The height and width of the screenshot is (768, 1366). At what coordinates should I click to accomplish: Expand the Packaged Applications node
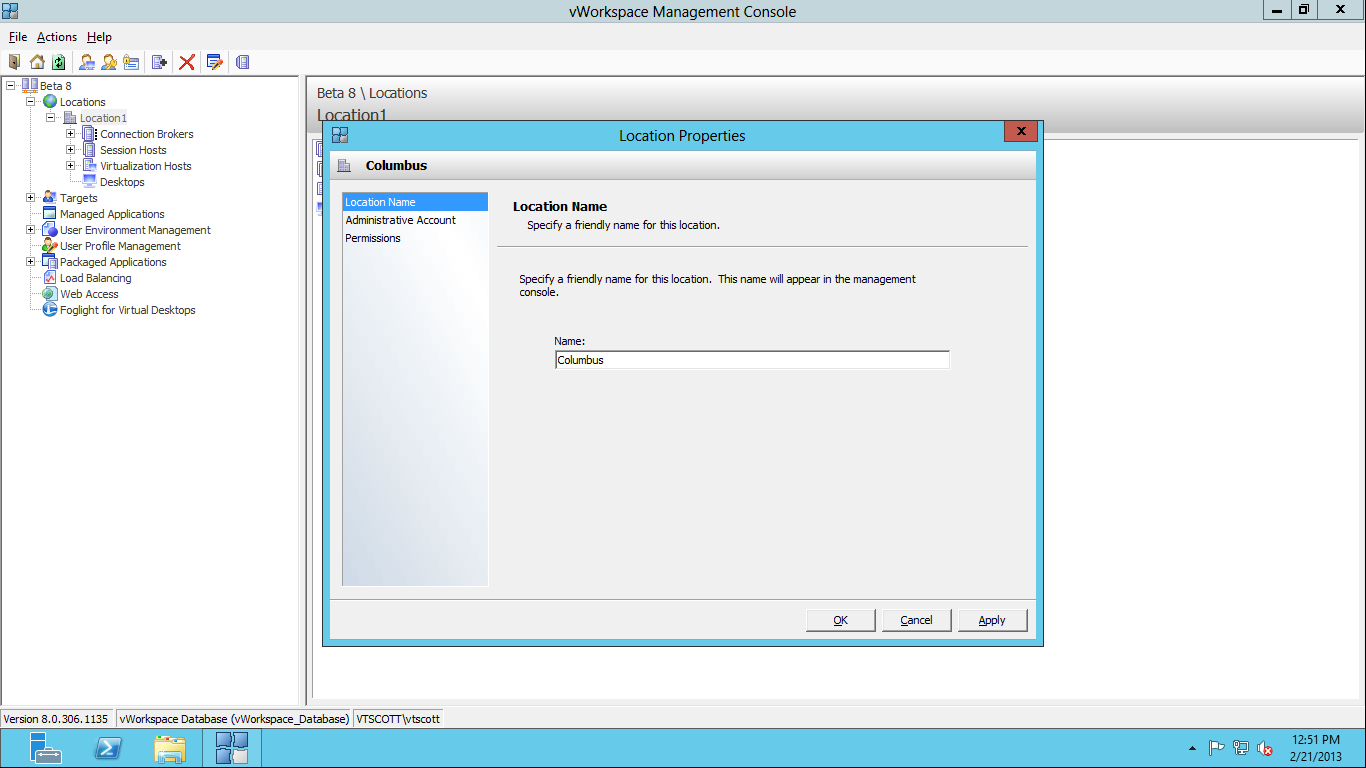pyautogui.click(x=30, y=262)
